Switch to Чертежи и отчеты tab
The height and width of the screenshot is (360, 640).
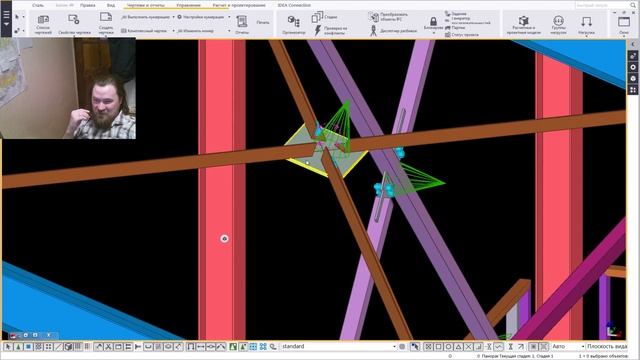point(146,5)
